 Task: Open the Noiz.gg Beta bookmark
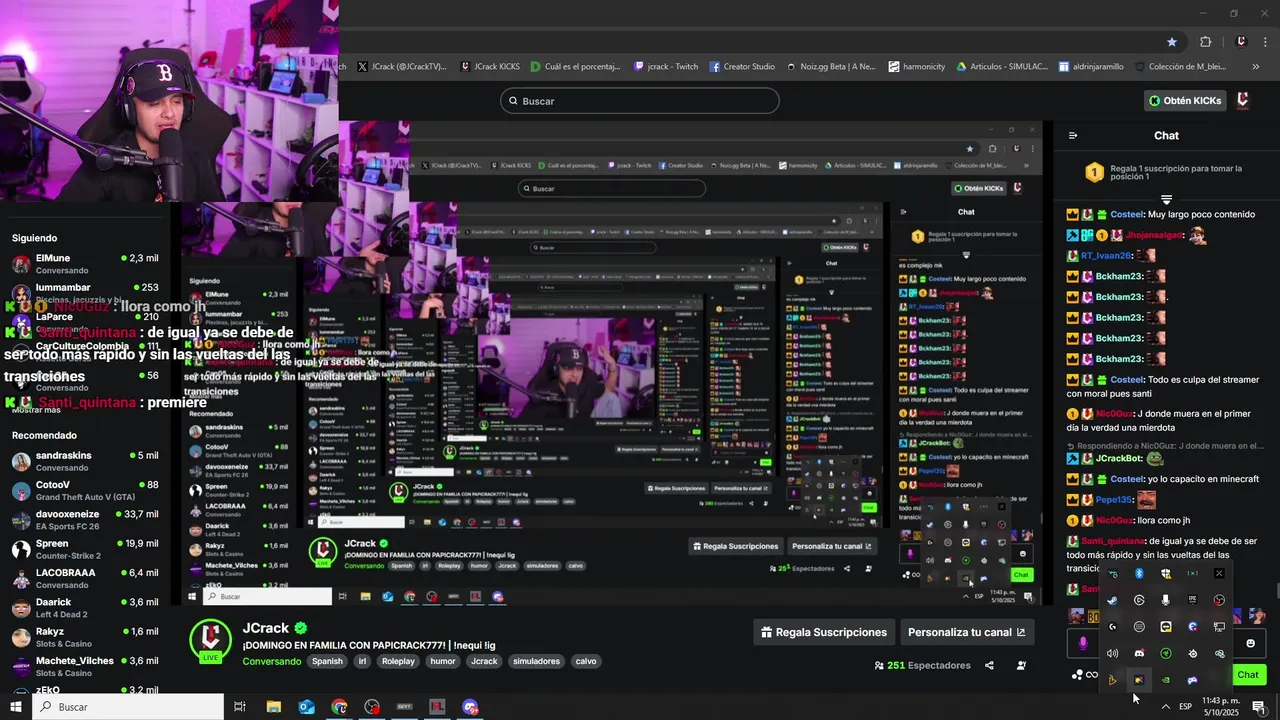830,66
